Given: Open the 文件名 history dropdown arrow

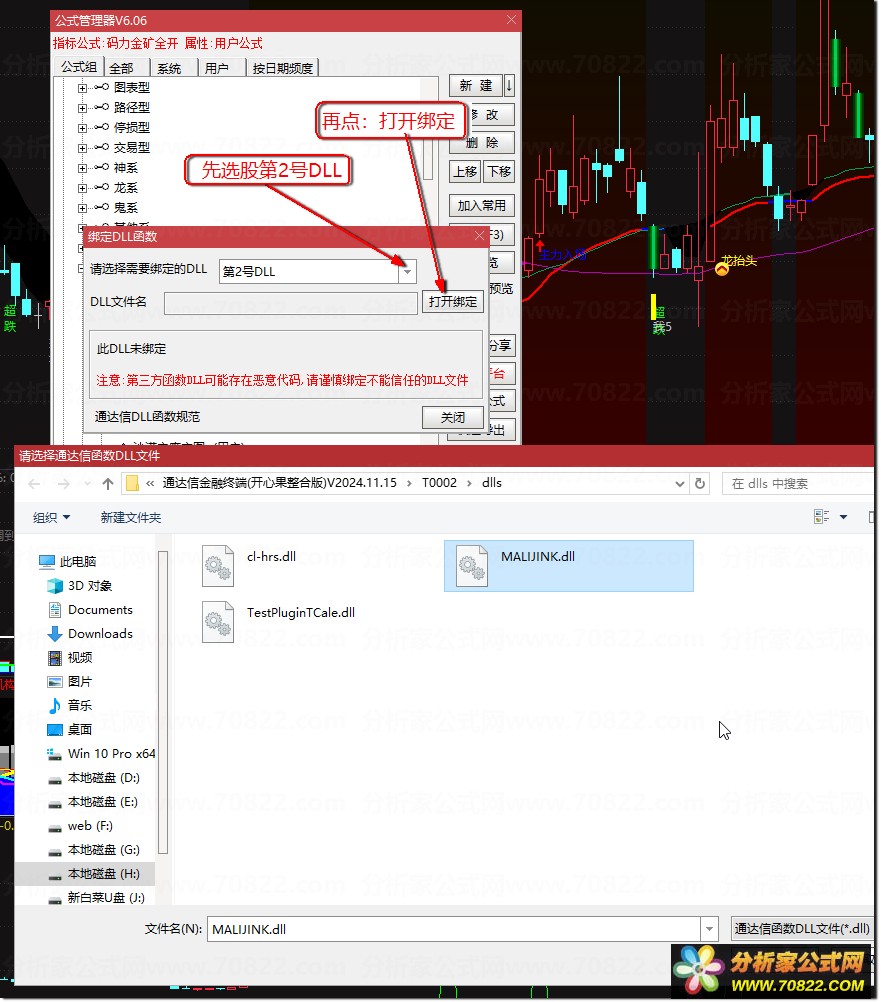Looking at the screenshot, I should tap(709, 930).
